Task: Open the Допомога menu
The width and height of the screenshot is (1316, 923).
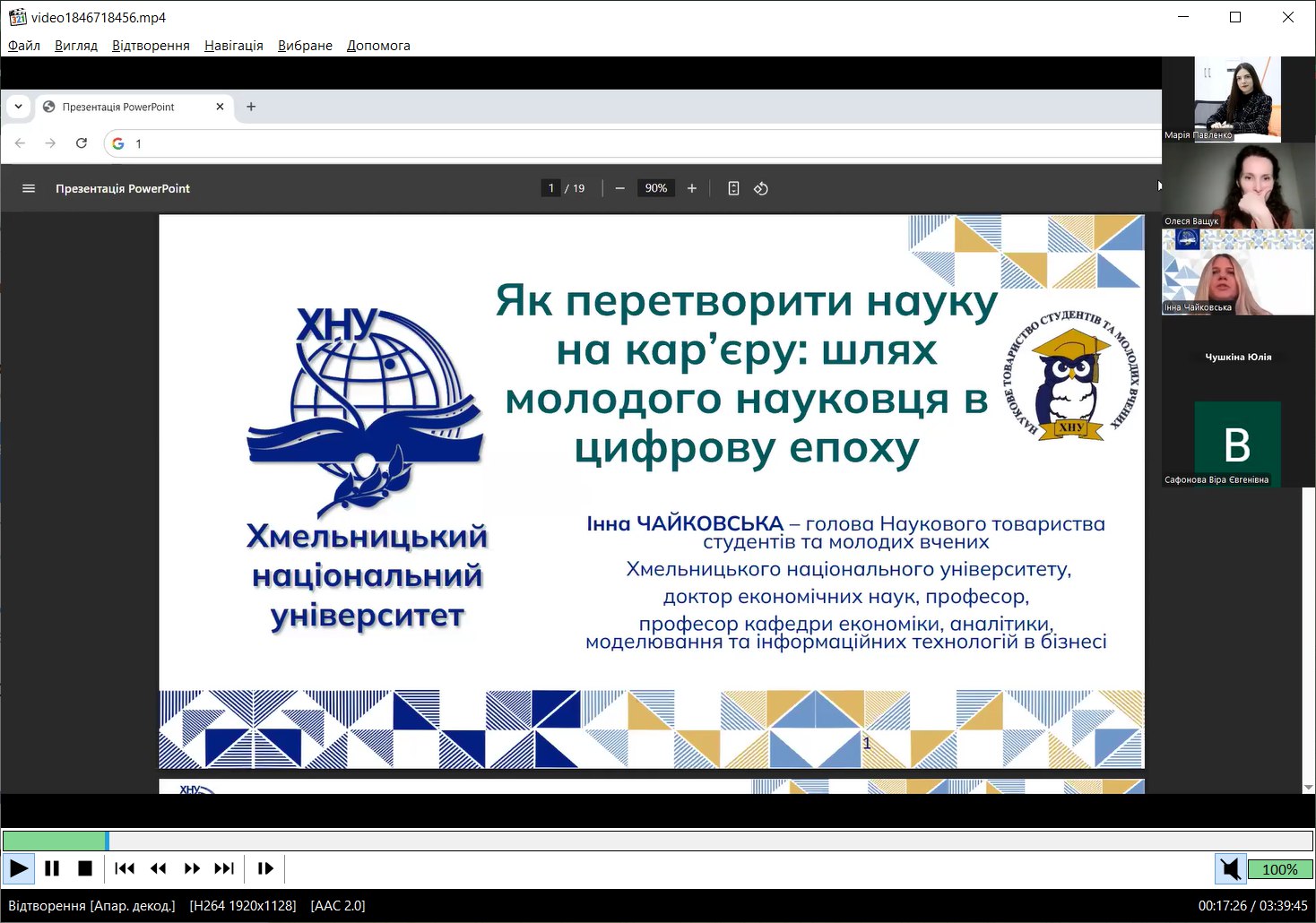Action: tap(378, 46)
